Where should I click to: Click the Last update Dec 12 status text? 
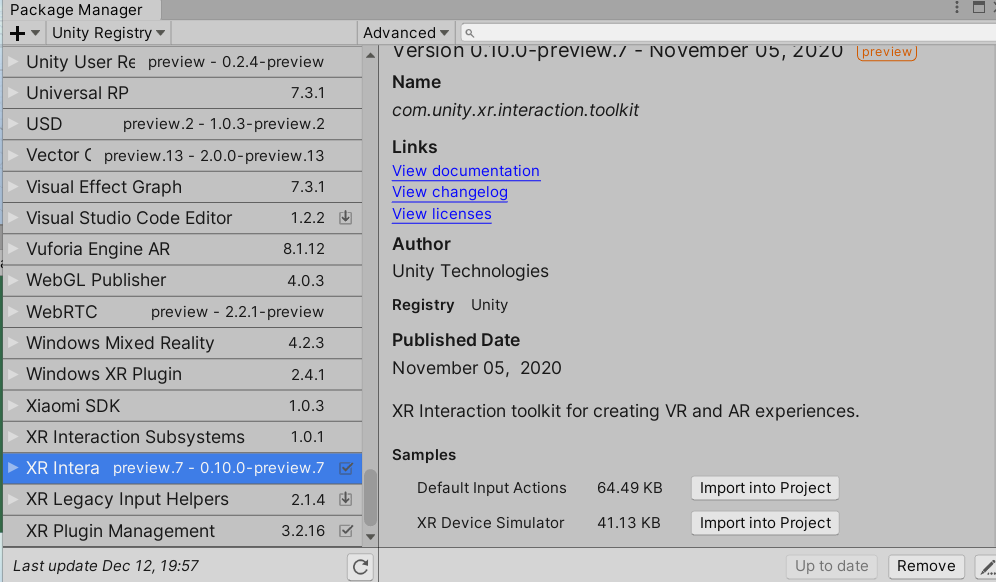click(x=105, y=565)
